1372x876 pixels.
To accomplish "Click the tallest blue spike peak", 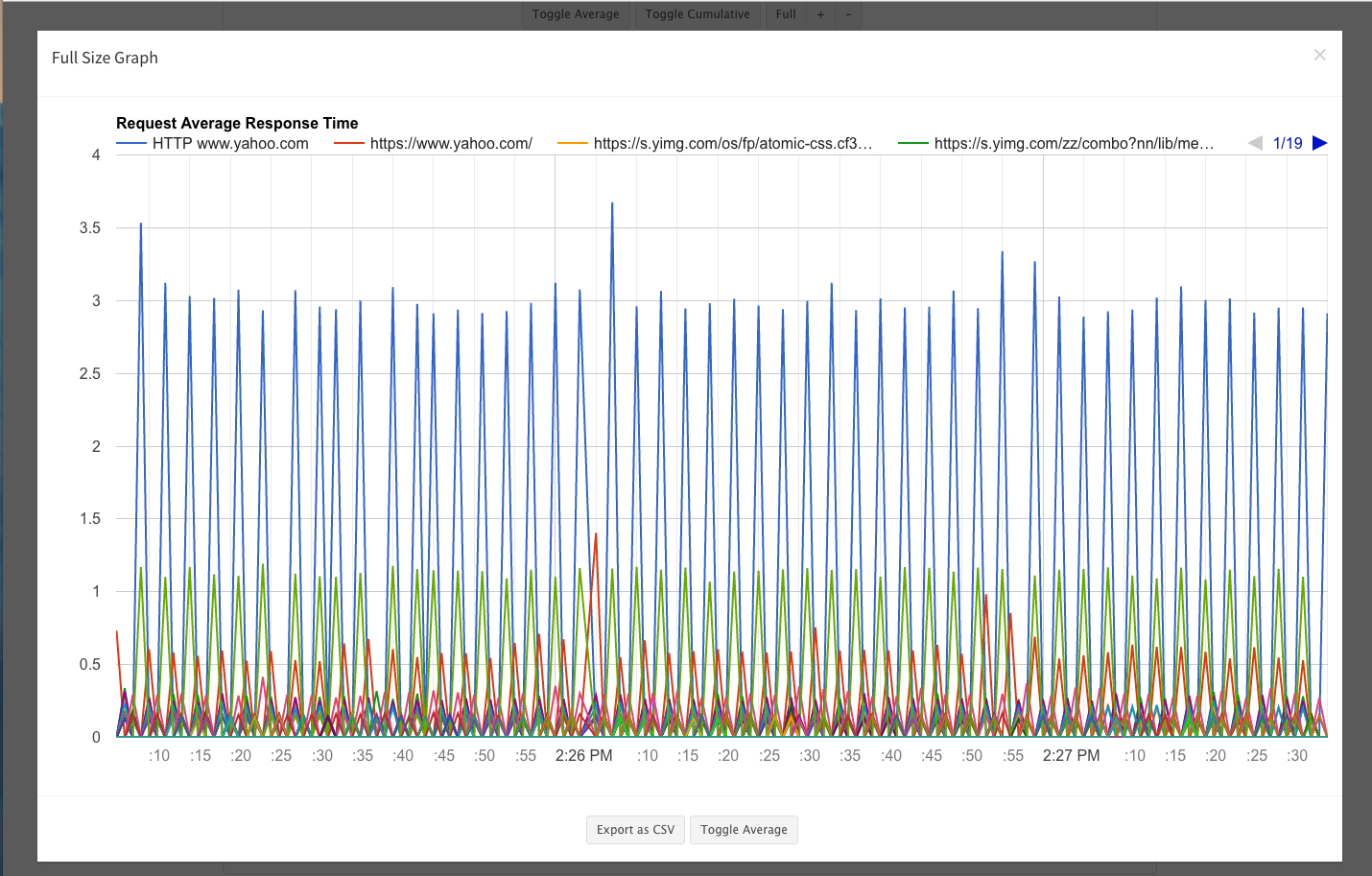I will pyautogui.click(x=612, y=203).
